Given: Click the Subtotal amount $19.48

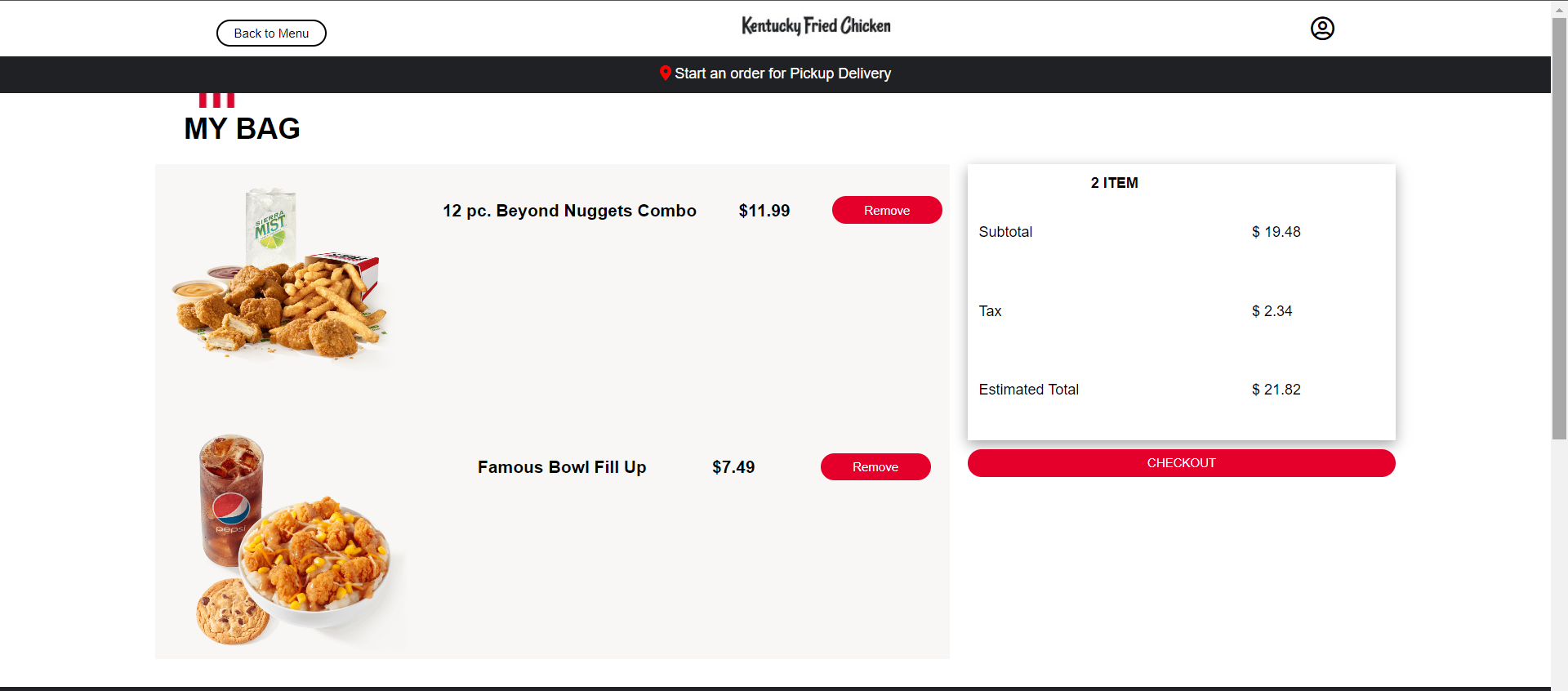Looking at the screenshot, I should click(1276, 232).
